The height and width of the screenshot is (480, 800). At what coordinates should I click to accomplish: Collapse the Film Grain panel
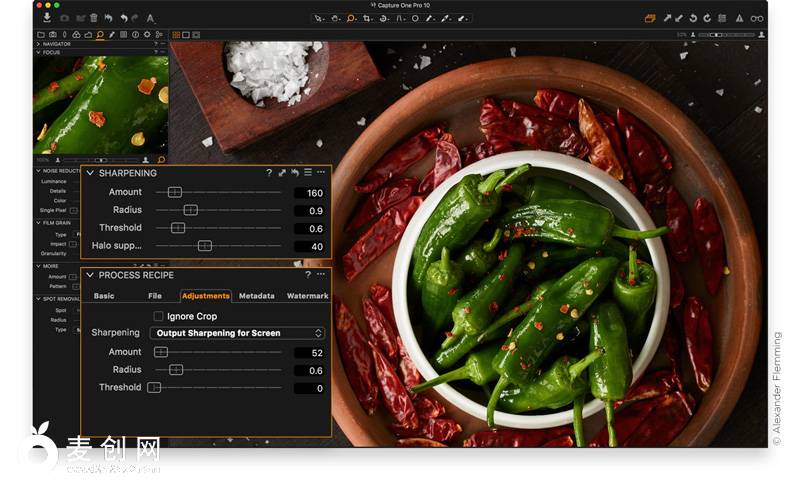[38, 223]
